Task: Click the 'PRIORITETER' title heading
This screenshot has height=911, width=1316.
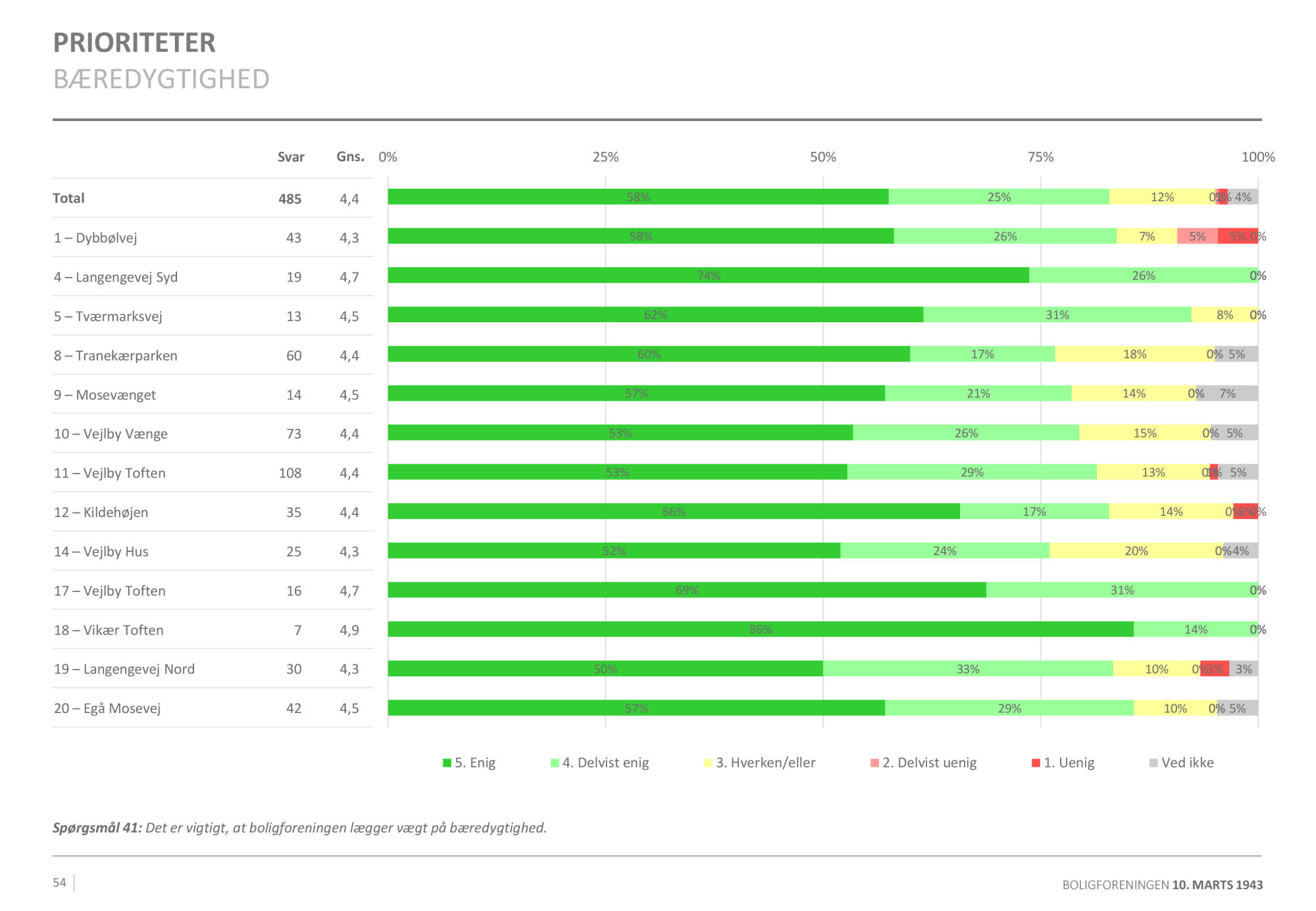Action: [x=134, y=43]
